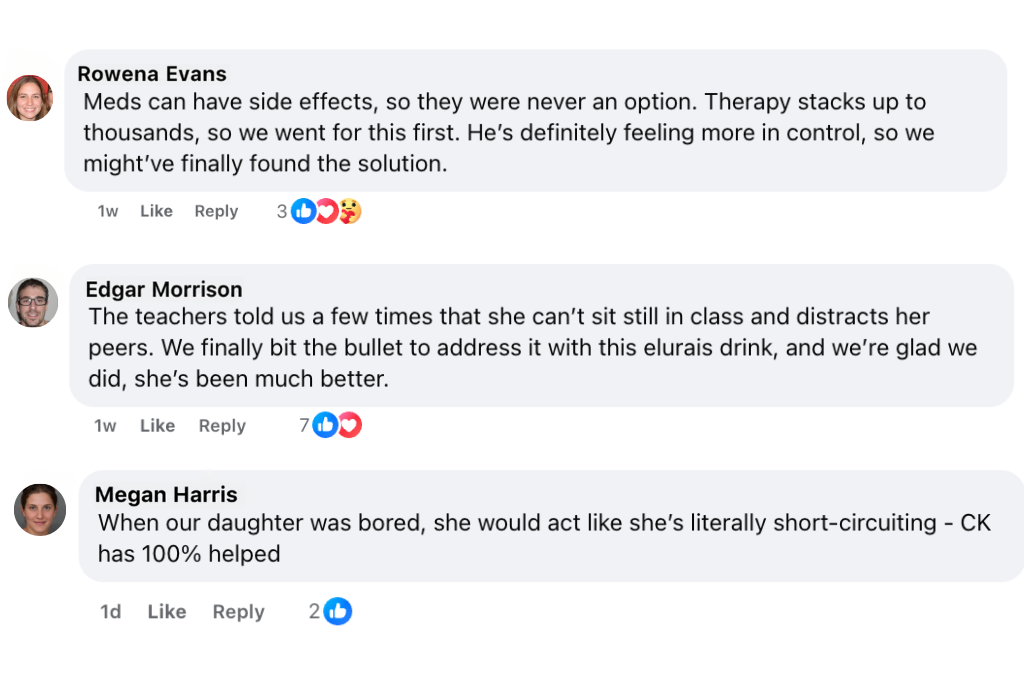Click the red heart reaction on Rowena's comment
Image resolution: width=1024 pixels, height=682 pixels.
click(x=327, y=211)
